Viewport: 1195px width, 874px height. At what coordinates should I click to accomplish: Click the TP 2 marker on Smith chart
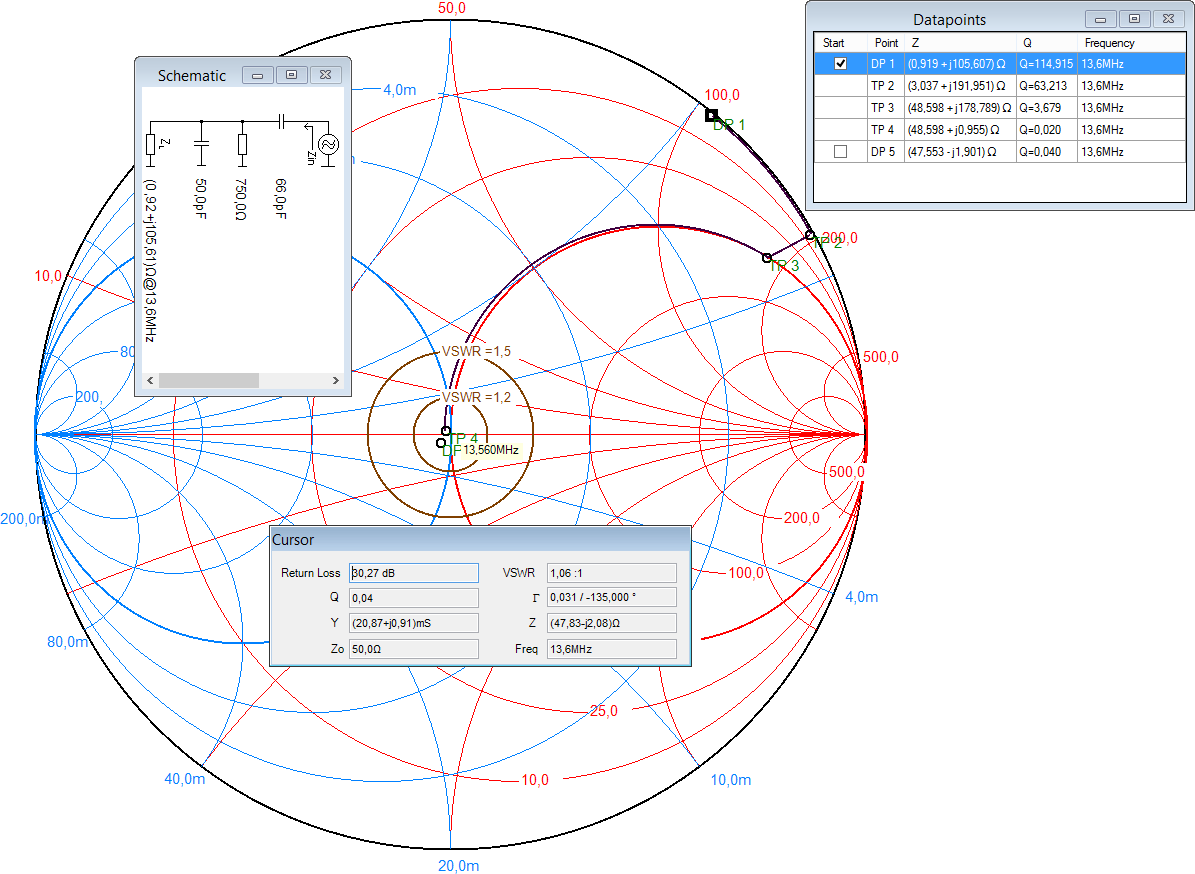click(810, 235)
